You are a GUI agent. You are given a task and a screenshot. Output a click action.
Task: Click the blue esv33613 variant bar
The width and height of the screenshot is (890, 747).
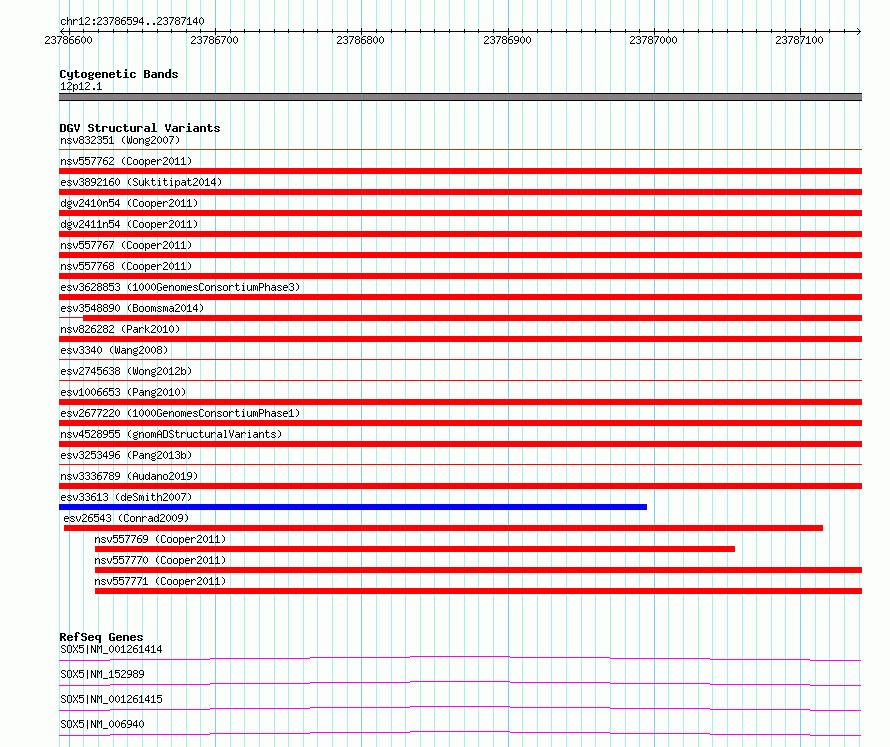pos(353,507)
